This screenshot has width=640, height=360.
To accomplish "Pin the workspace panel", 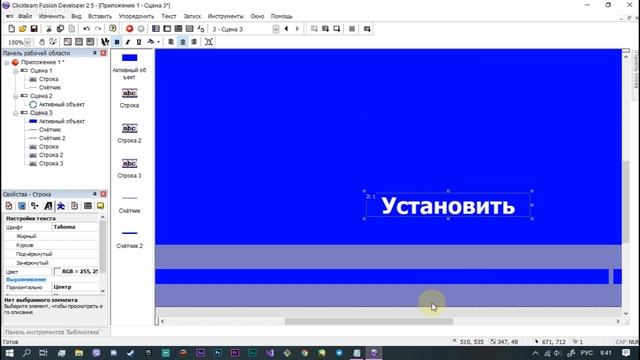I will [95, 53].
